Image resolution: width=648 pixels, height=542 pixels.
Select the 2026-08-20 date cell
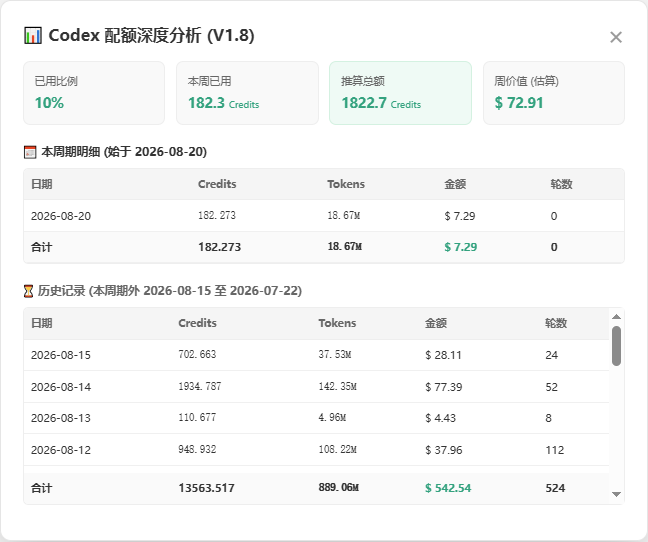click(x=61, y=216)
